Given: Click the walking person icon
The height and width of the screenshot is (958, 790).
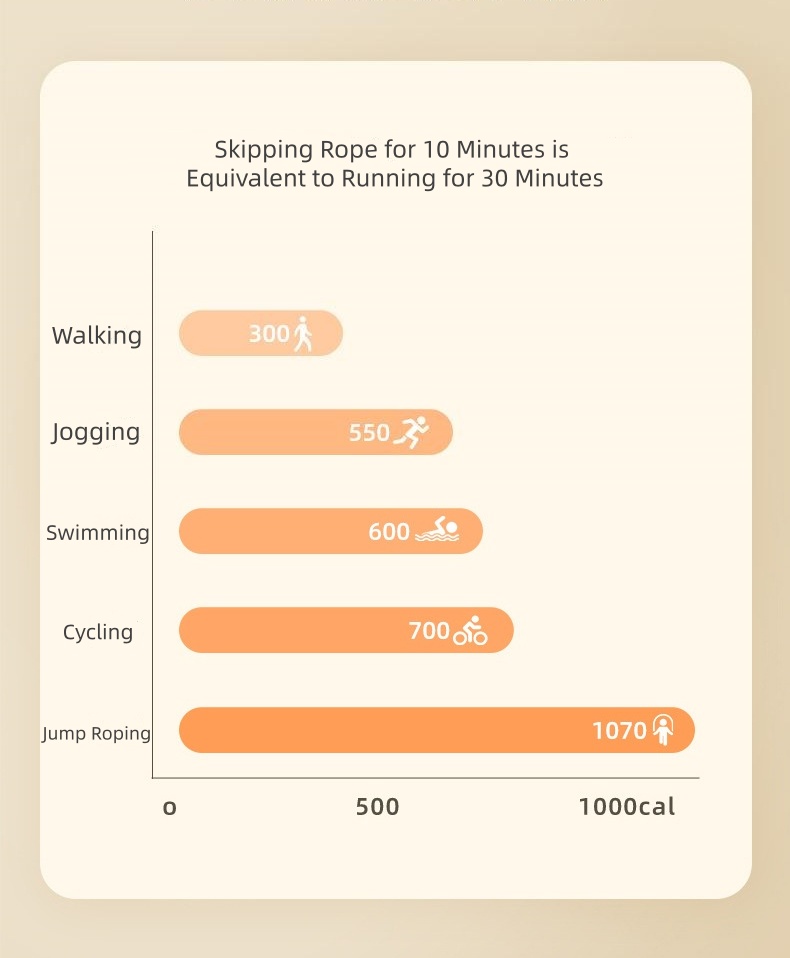Looking at the screenshot, I should [x=303, y=334].
